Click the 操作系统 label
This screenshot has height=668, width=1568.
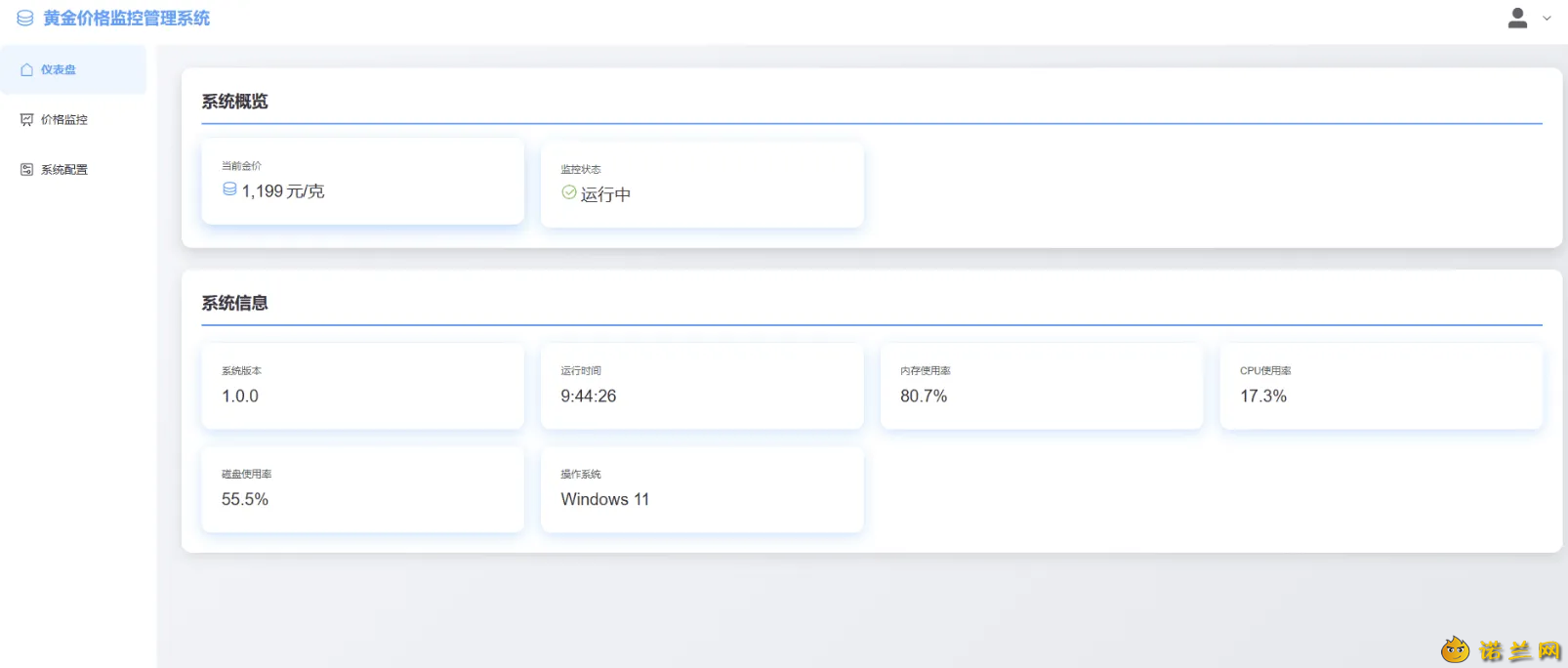pos(581,475)
